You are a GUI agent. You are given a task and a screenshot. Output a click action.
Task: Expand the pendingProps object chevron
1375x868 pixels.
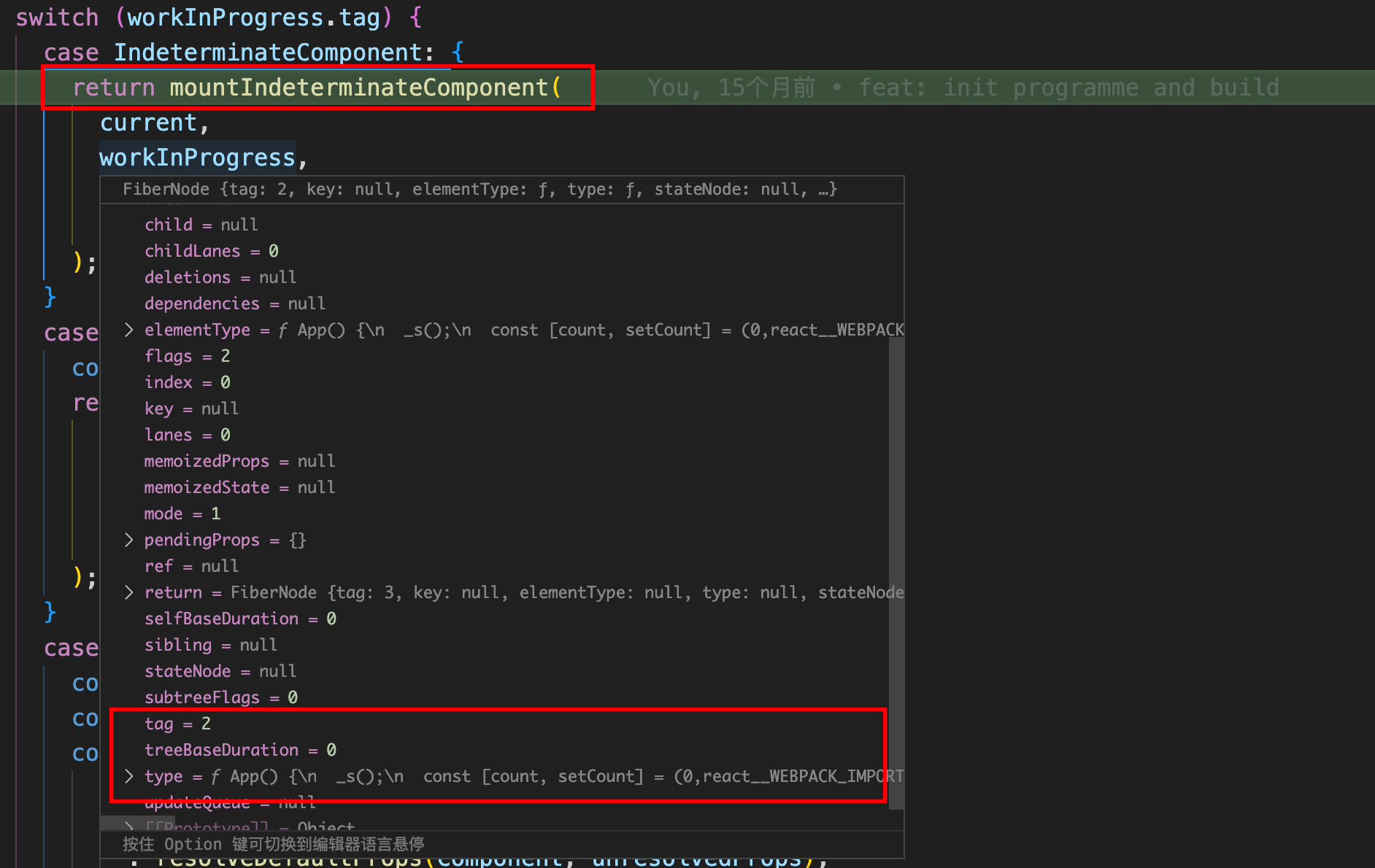coord(129,540)
